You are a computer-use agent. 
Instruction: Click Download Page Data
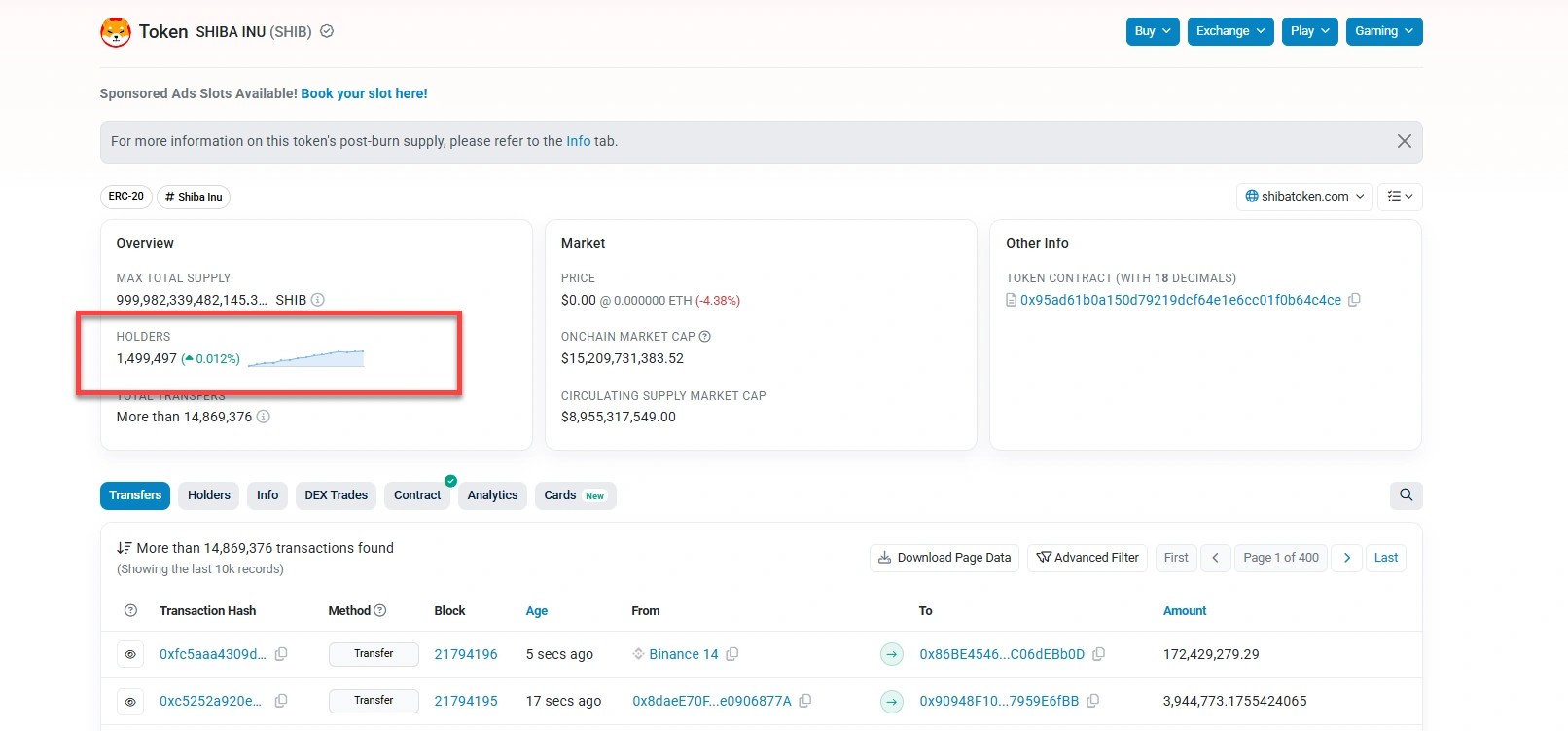(x=944, y=558)
